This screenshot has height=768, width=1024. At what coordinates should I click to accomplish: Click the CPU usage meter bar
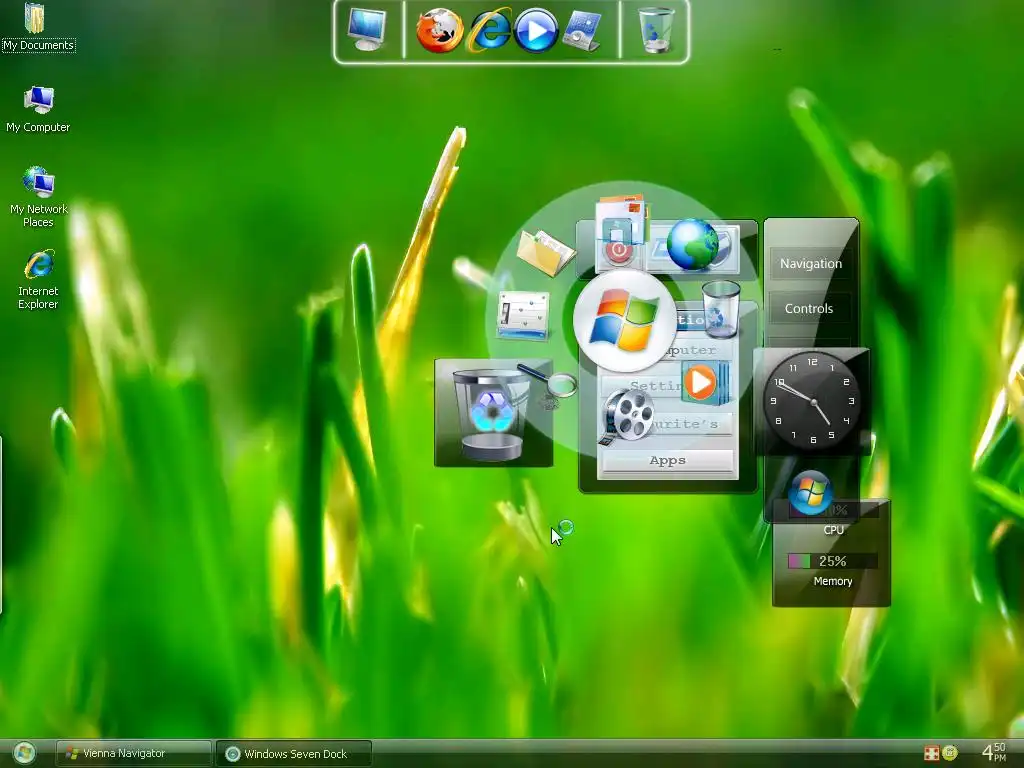(x=833, y=509)
